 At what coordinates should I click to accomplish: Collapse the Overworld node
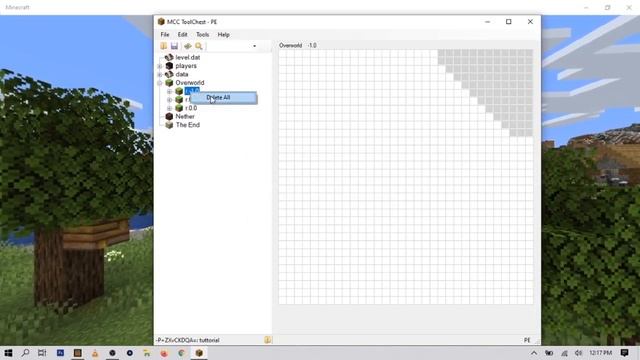(160, 83)
